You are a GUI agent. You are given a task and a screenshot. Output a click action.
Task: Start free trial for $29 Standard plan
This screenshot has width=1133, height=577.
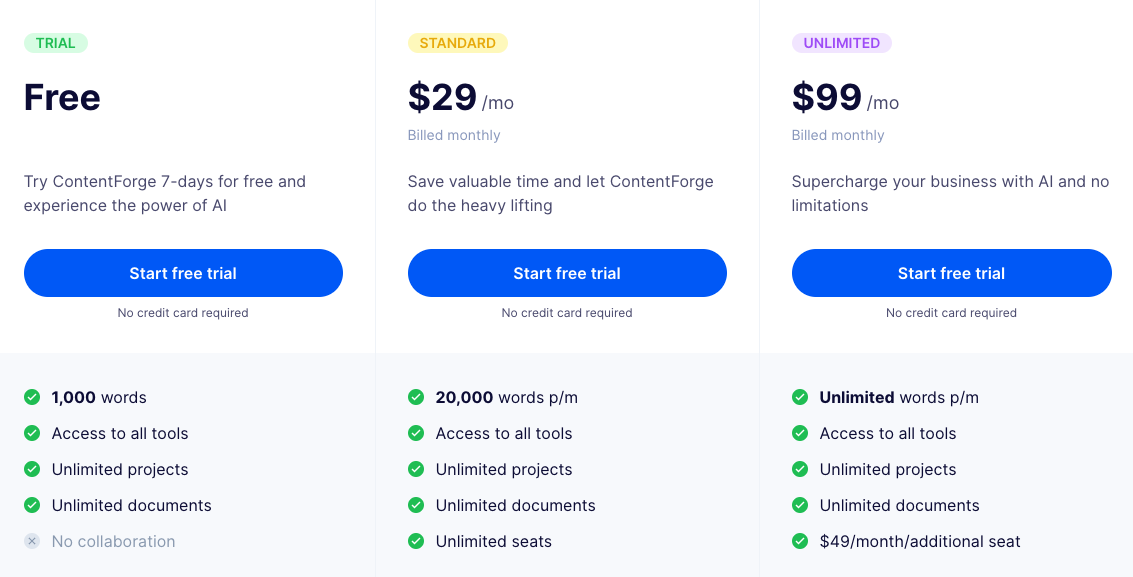tap(567, 273)
